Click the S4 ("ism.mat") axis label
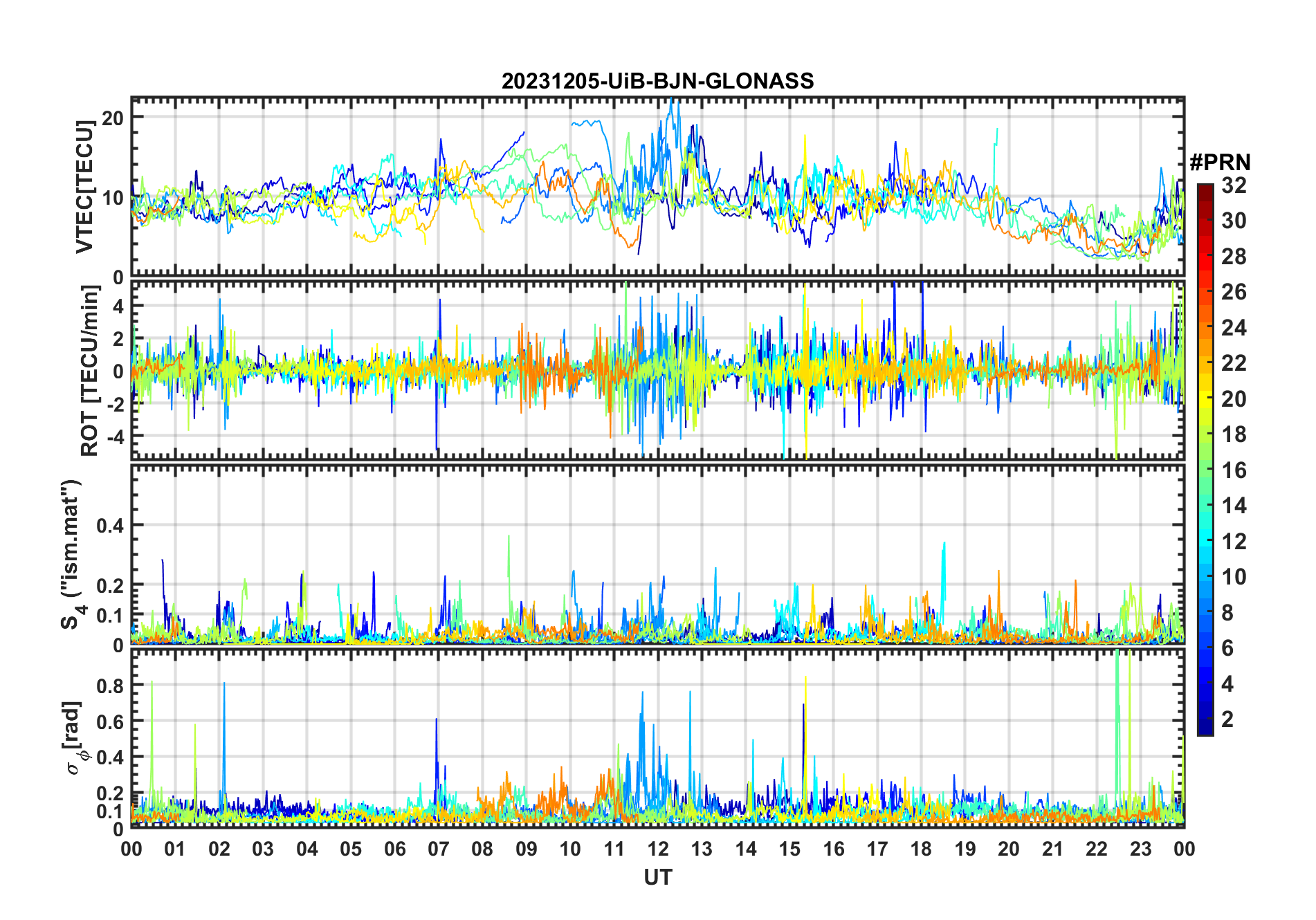Image resolution: width=1316 pixels, height=920 pixels. click(73, 554)
